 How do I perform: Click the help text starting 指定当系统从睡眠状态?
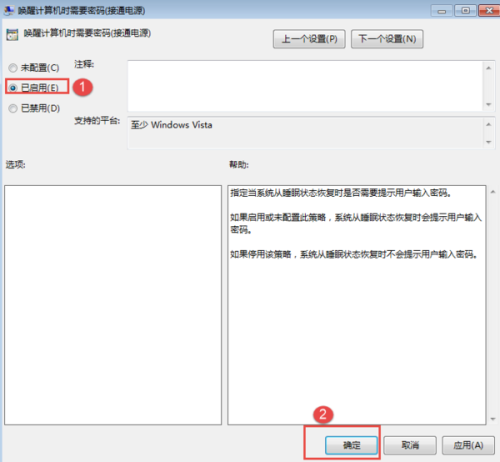340,193
